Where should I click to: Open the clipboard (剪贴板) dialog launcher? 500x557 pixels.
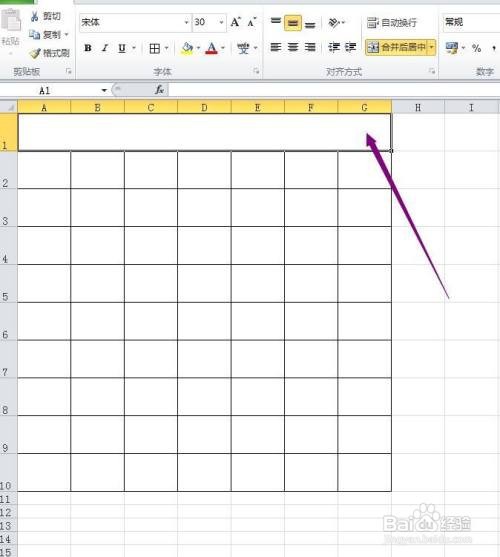pyautogui.click(x=69, y=72)
